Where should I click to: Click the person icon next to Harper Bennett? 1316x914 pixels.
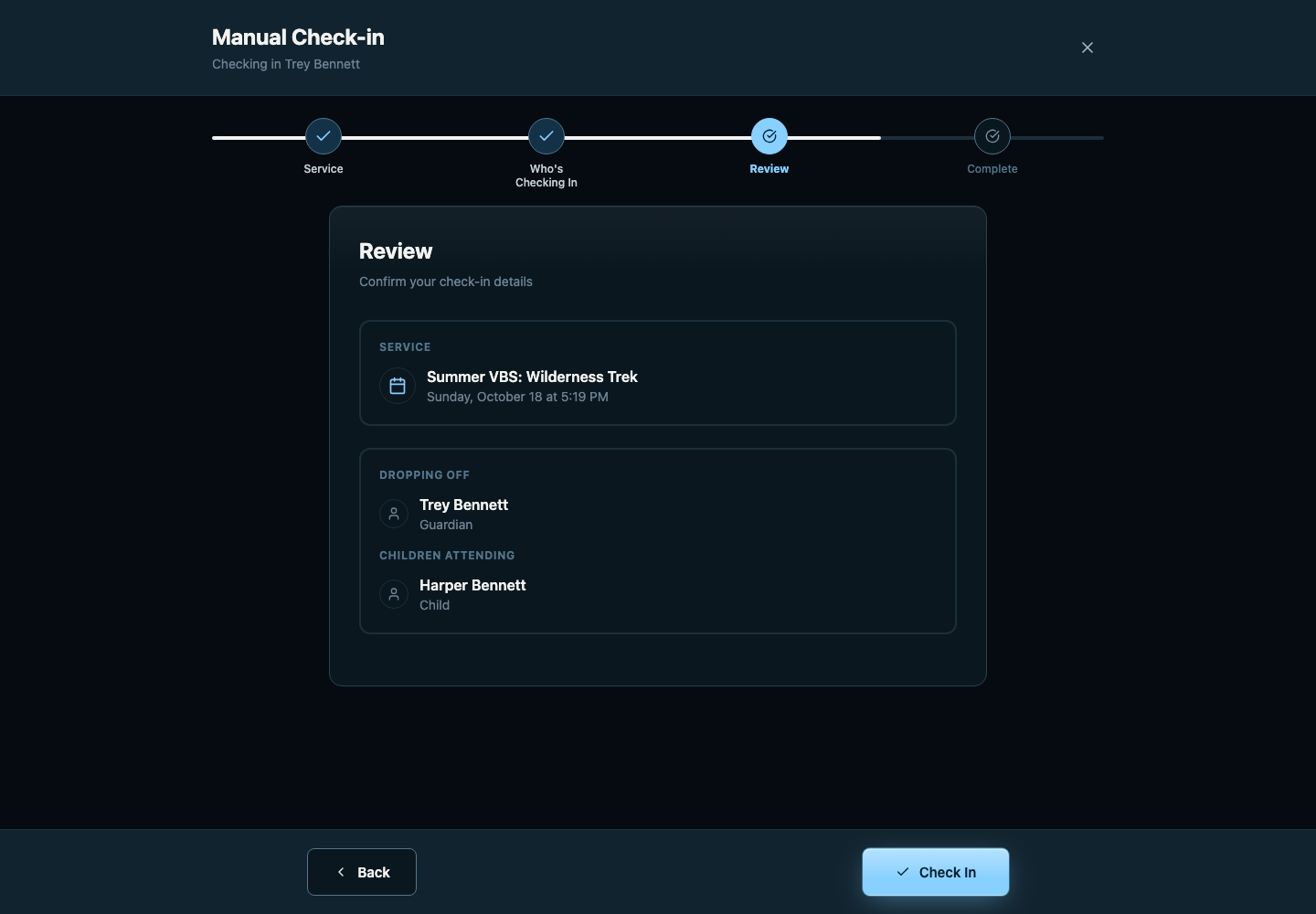click(x=394, y=594)
